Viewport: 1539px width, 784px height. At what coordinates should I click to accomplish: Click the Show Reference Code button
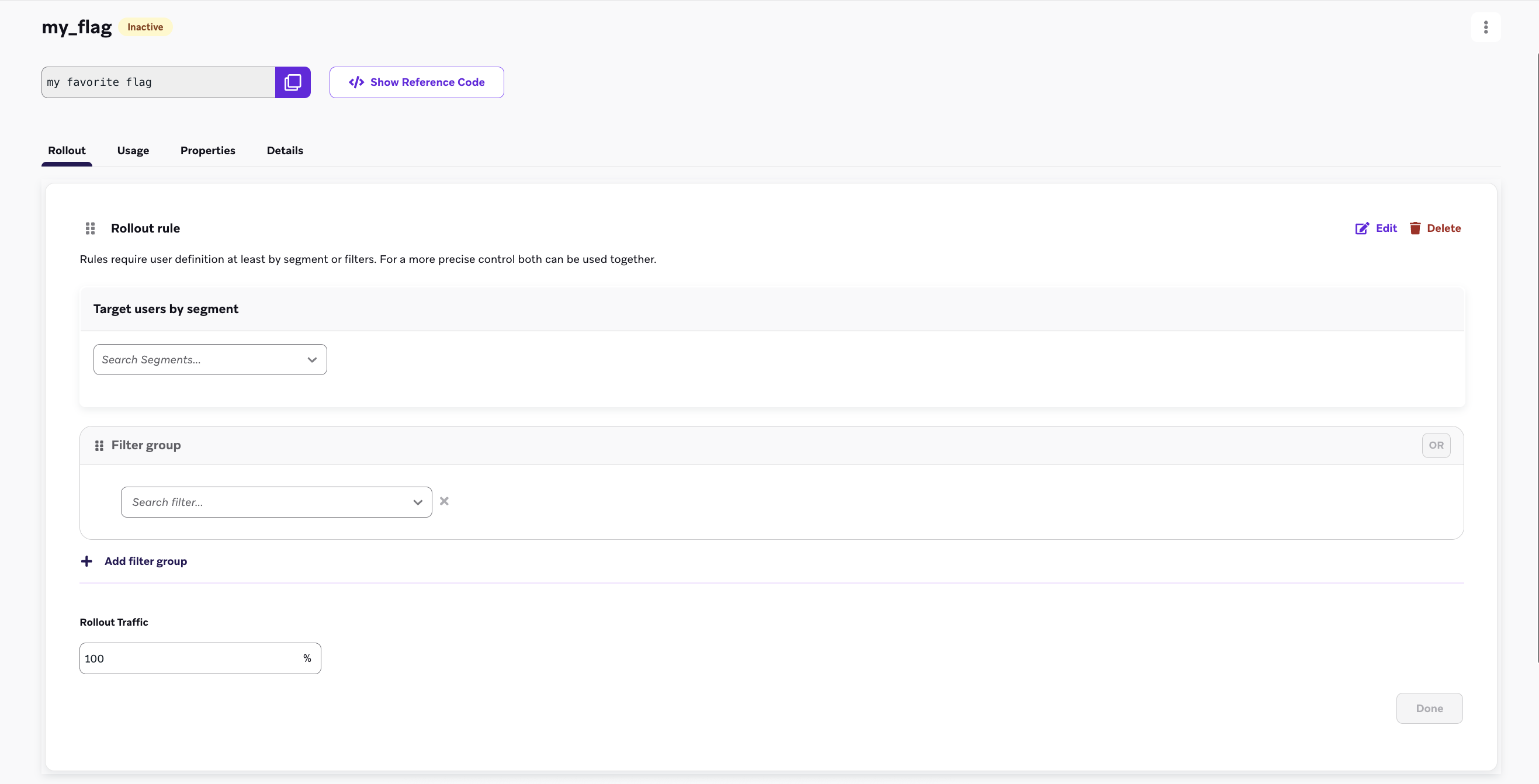pos(417,82)
